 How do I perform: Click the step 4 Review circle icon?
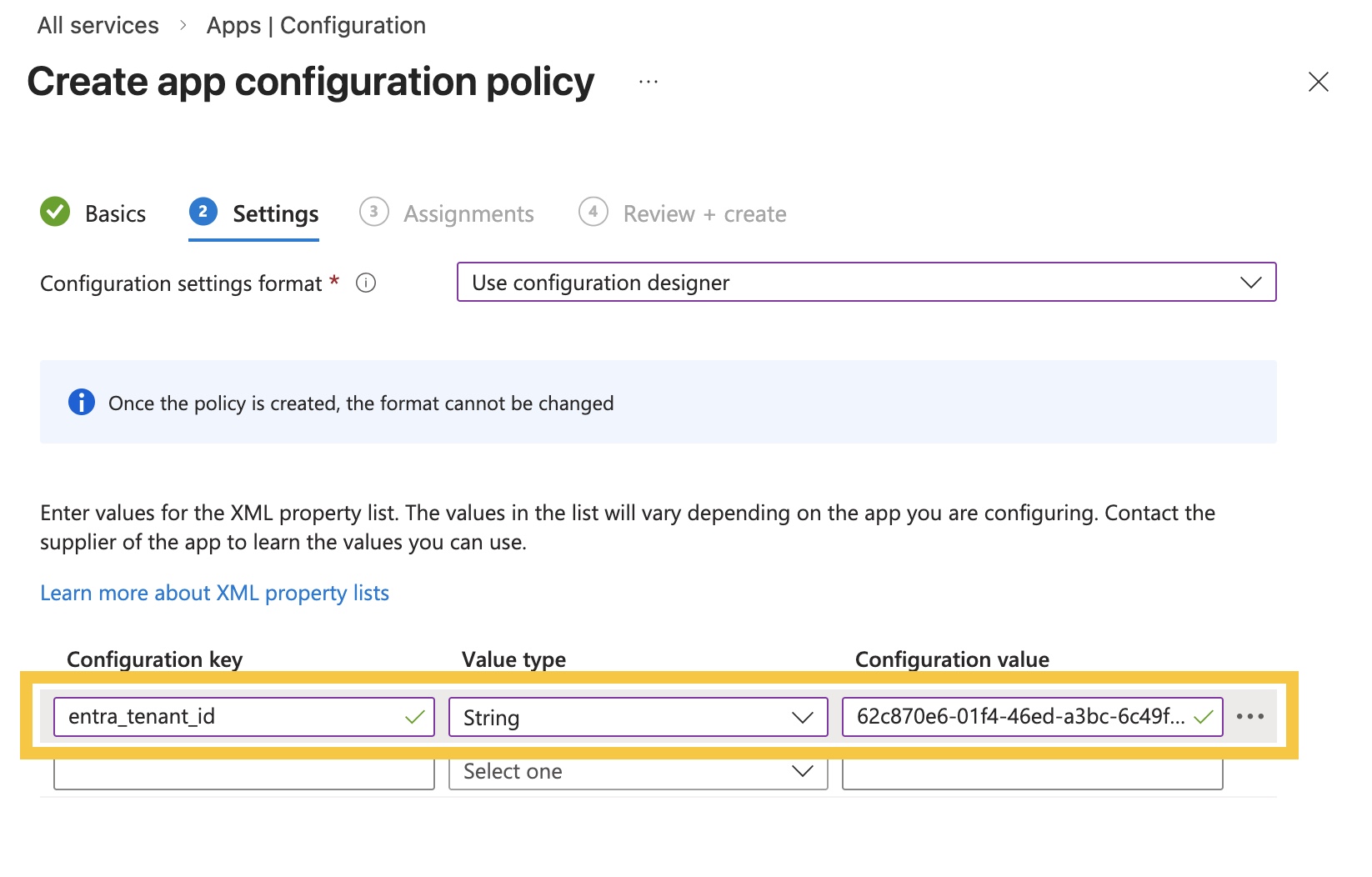click(593, 213)
